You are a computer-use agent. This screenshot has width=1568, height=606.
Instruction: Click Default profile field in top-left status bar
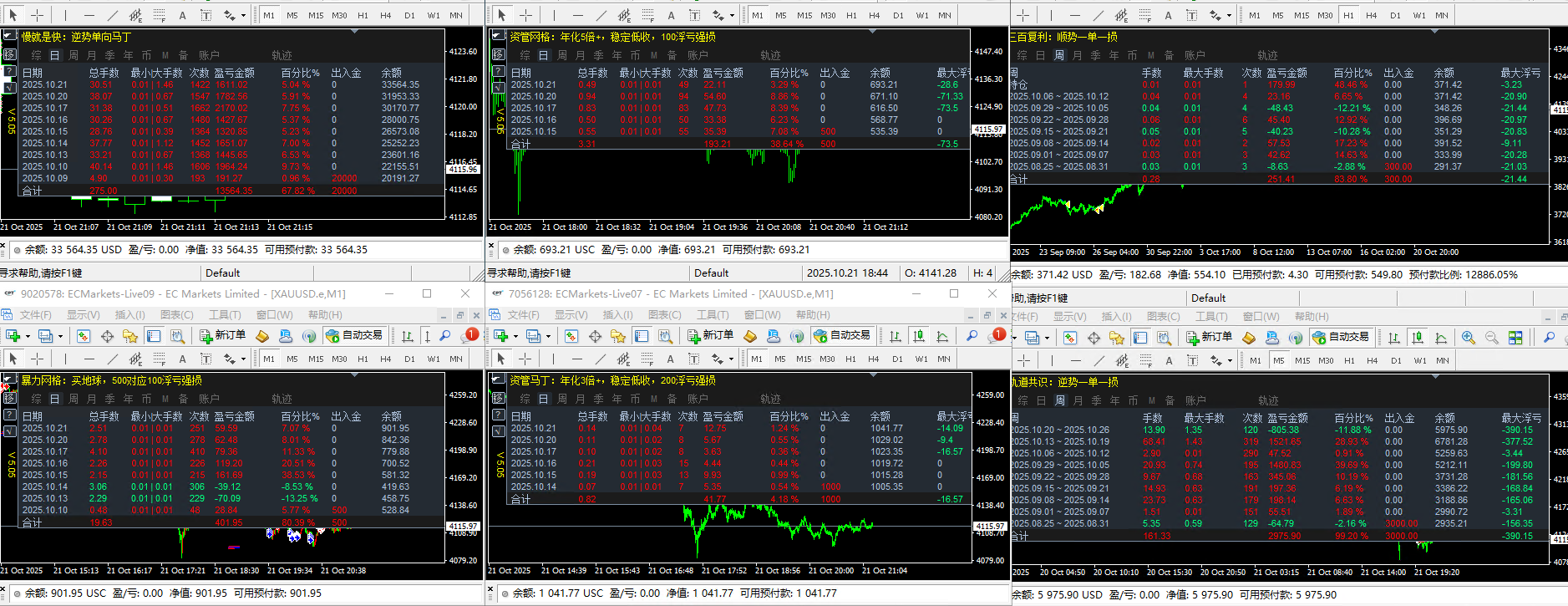tap(223, 273)
